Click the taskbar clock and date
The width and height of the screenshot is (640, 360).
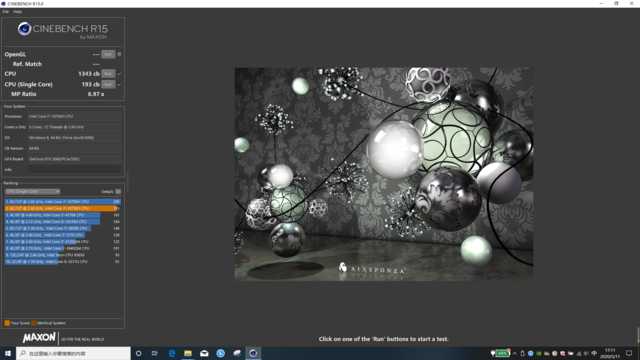(x=610, y=353)
